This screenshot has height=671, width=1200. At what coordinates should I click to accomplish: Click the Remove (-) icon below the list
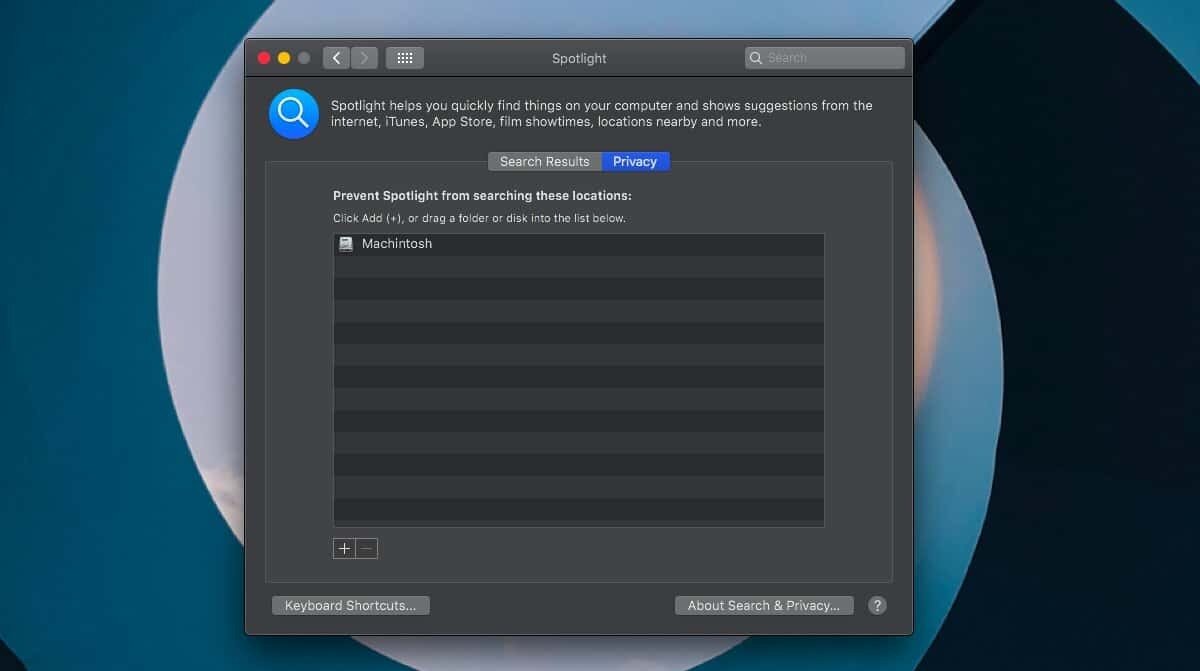coord(367,548)
